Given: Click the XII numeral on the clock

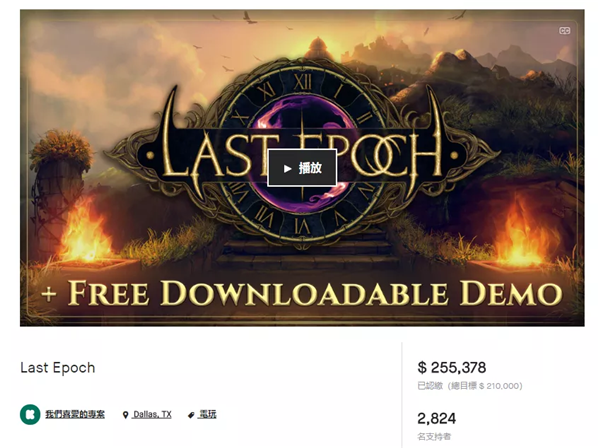Looking at the screenshot, I should [x=302, y=82].
